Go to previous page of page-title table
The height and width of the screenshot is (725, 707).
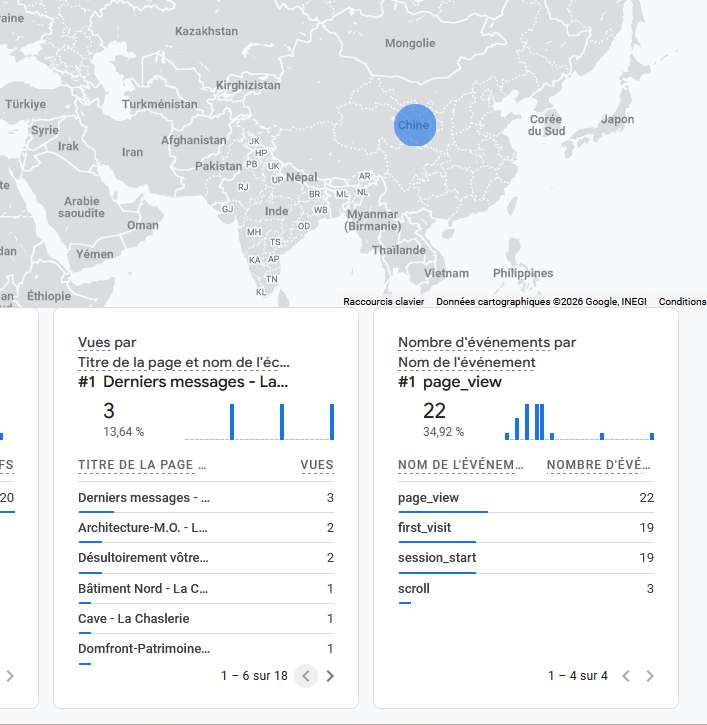(x=306, y=676)
